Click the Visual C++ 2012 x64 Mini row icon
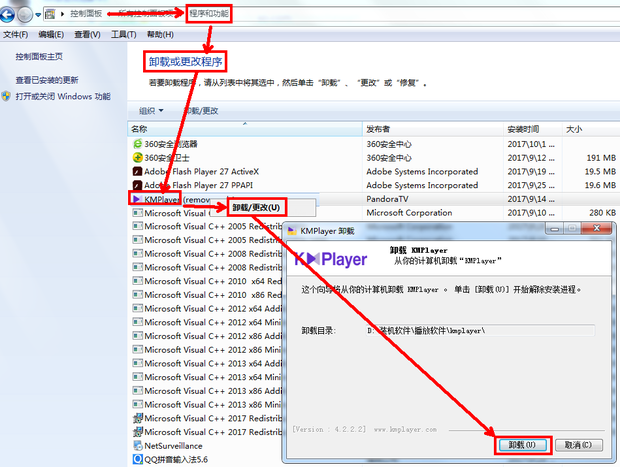 (137, 322)
